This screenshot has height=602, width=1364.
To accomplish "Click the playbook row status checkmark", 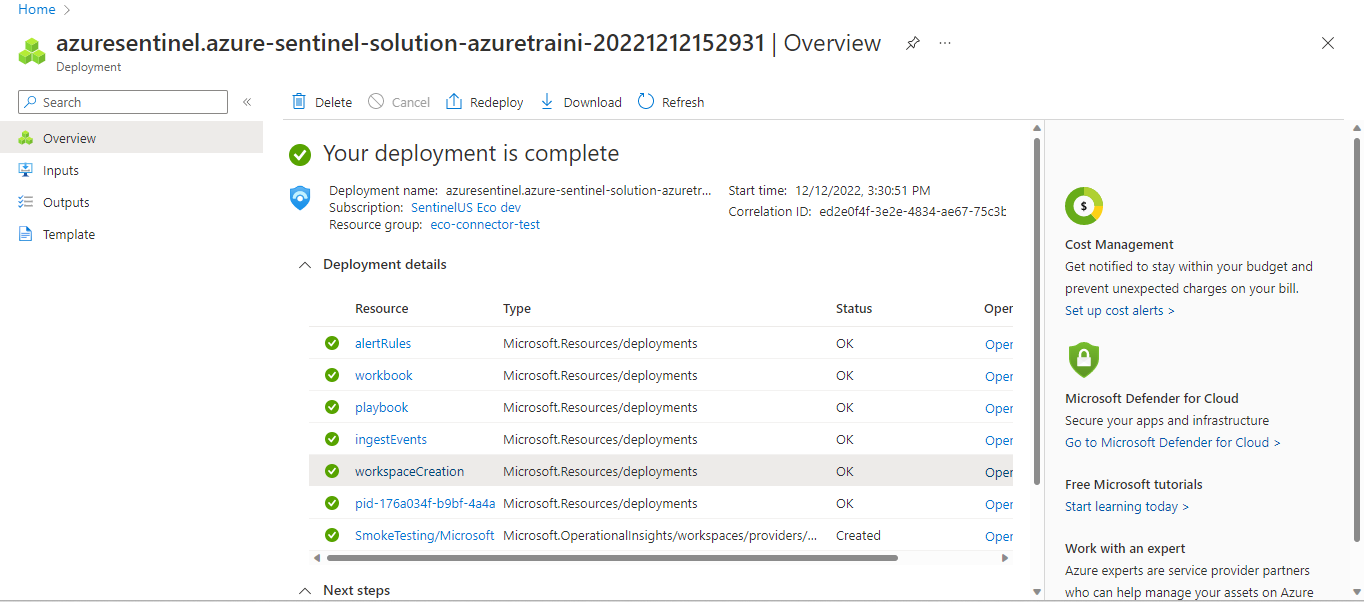I will (332, 408).
